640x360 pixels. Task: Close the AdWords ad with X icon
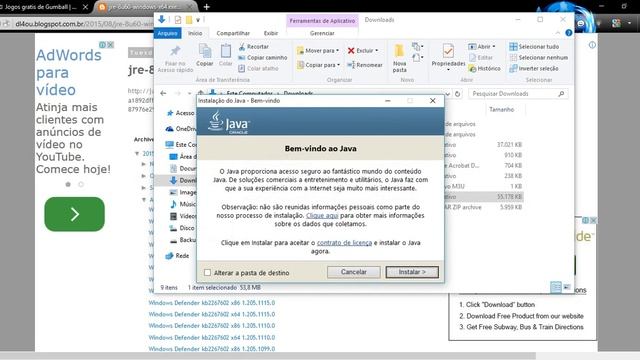tap(110, 45)
